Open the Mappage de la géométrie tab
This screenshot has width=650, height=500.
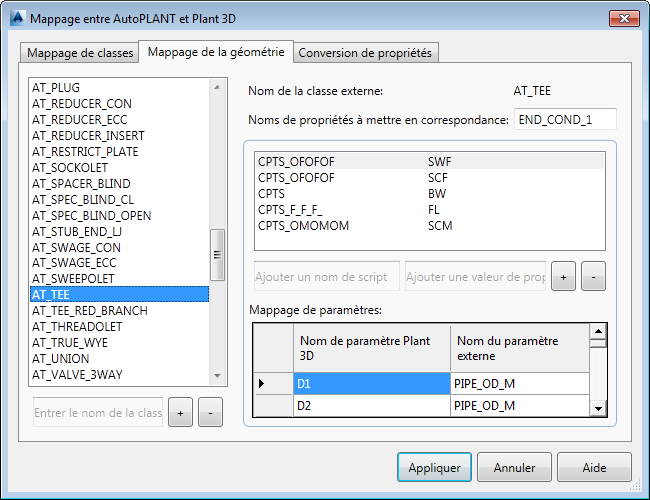[216, 52]
